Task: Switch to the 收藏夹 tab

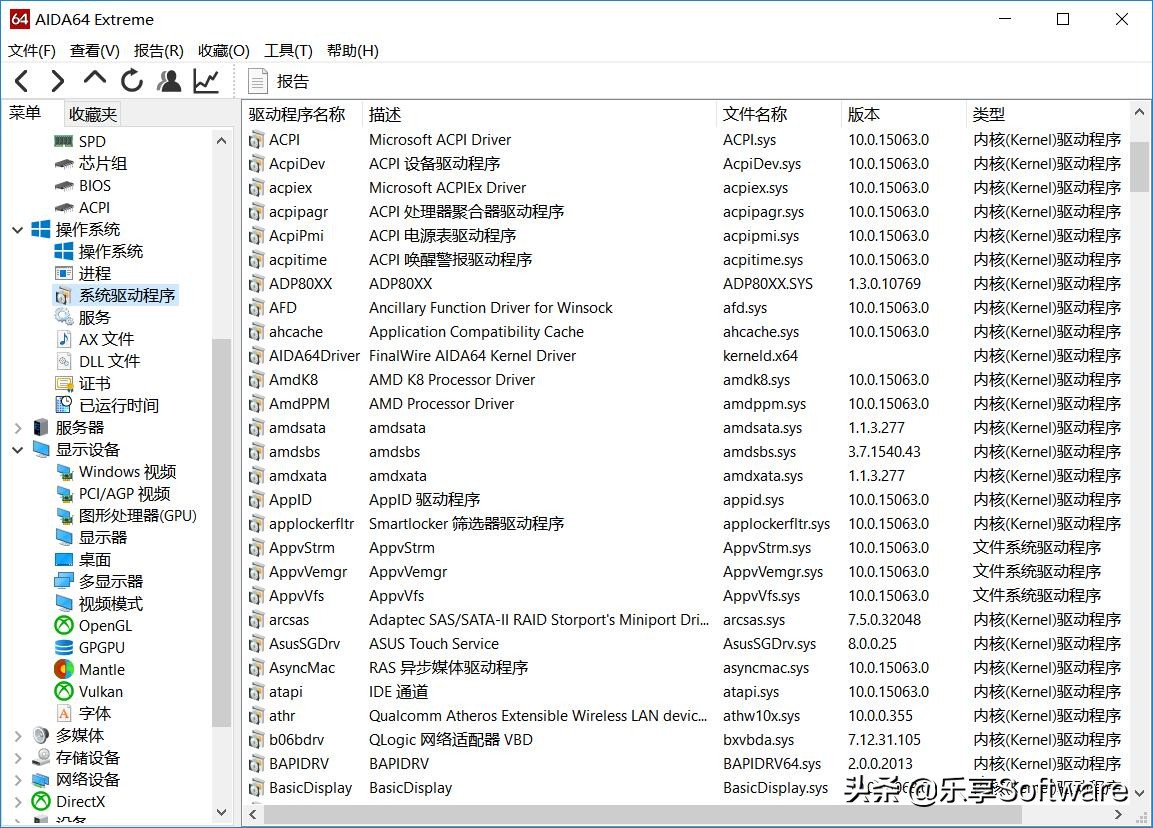Action: 93,113
